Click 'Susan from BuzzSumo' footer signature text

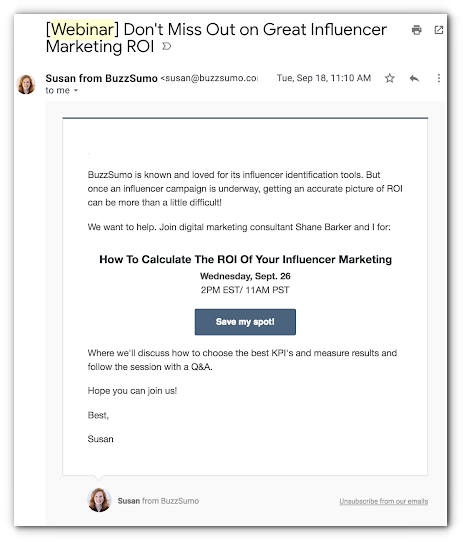coord(158,501)
